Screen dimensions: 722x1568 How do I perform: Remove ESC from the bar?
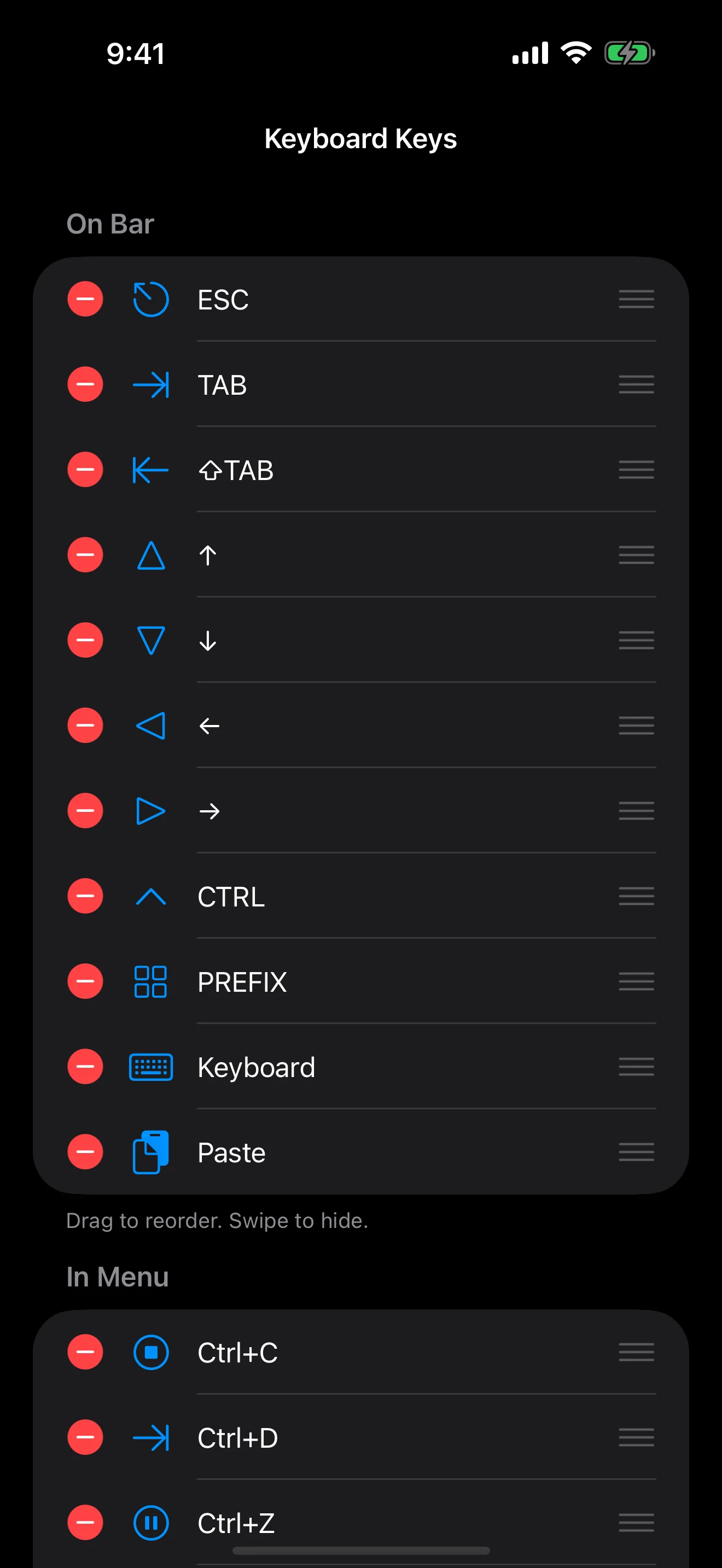click(85, 299)
